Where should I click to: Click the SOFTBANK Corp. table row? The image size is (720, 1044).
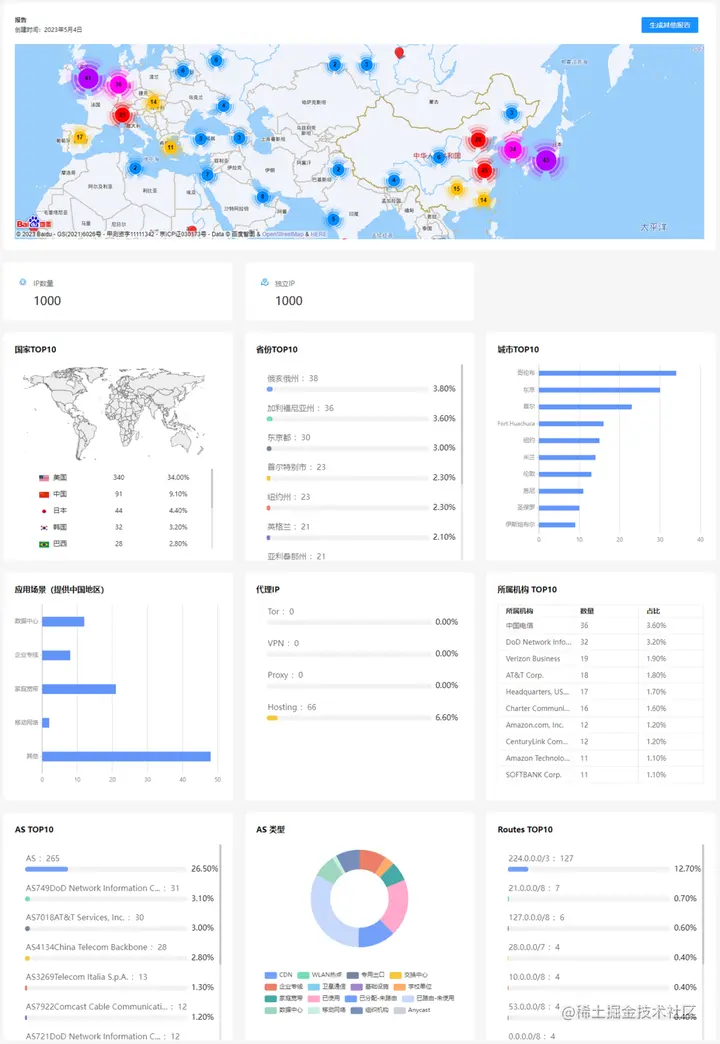[x=600, y=775]
